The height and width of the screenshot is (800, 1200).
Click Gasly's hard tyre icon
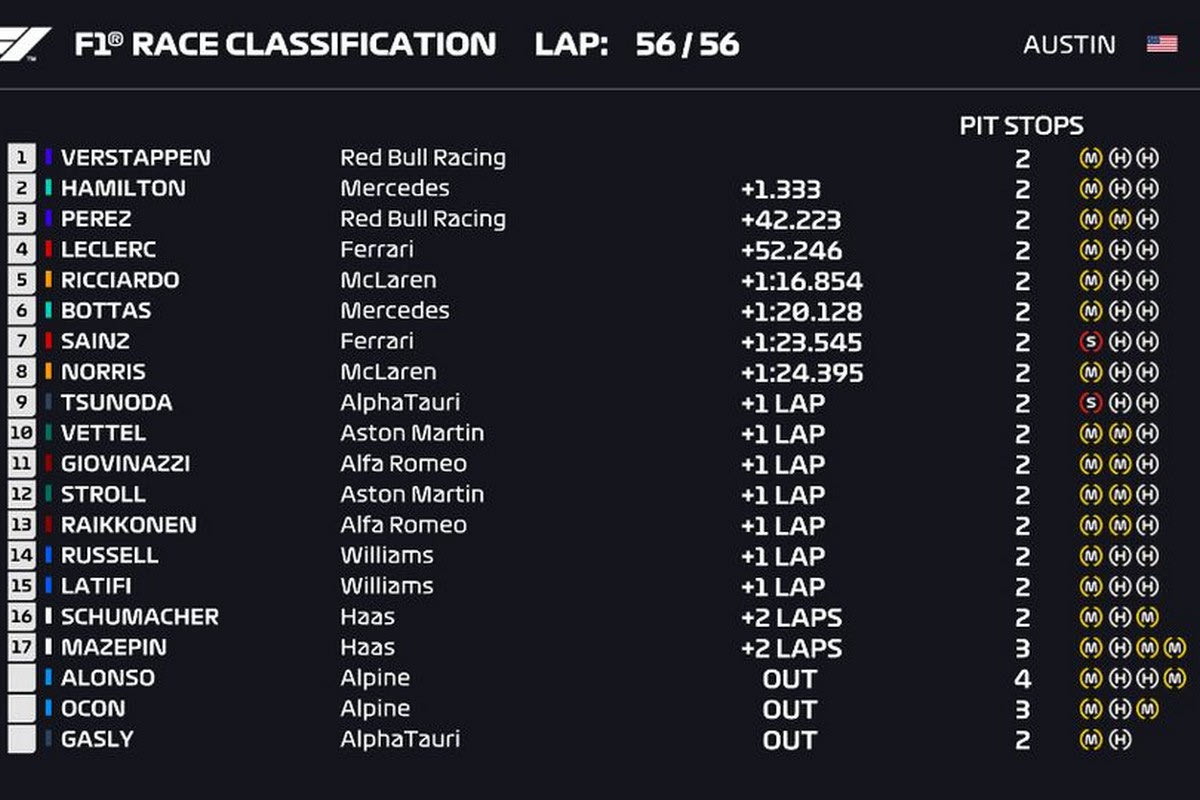pos(1120,740)
